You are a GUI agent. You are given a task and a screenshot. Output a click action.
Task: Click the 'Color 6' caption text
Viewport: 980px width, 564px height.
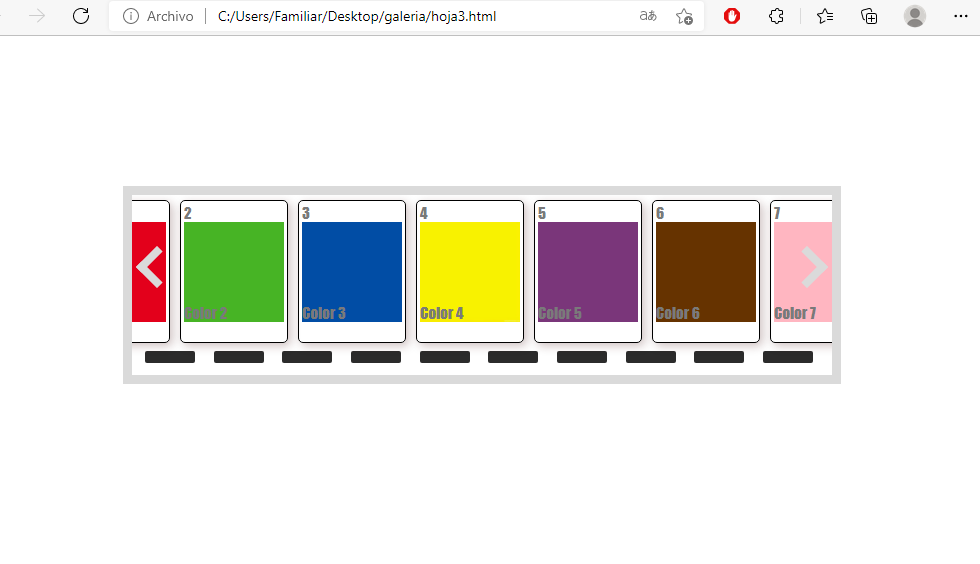pos(678,313)
